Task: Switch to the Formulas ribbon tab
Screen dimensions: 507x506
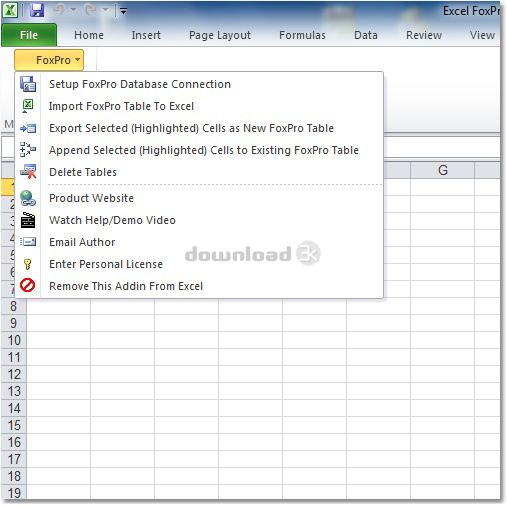Action: pyautogui.click(x=302, y=35)
